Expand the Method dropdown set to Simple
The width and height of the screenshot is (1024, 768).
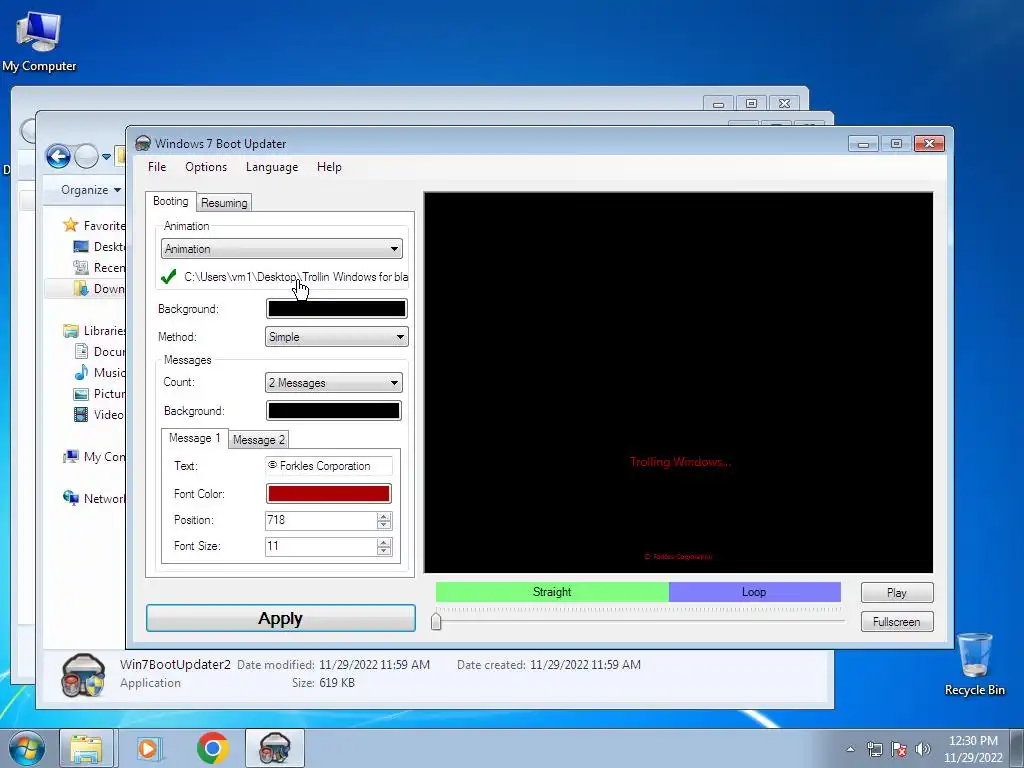pyautogui.click(x=337, y=337)
